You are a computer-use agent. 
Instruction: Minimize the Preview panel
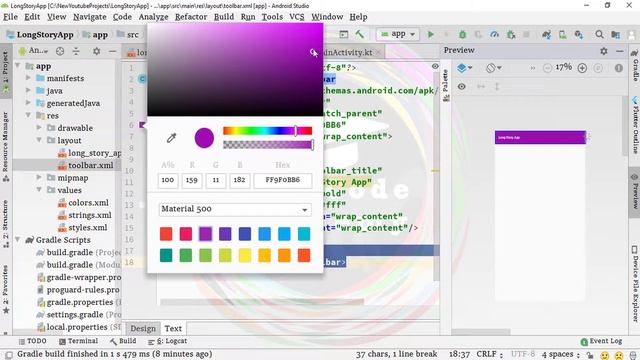620,51
